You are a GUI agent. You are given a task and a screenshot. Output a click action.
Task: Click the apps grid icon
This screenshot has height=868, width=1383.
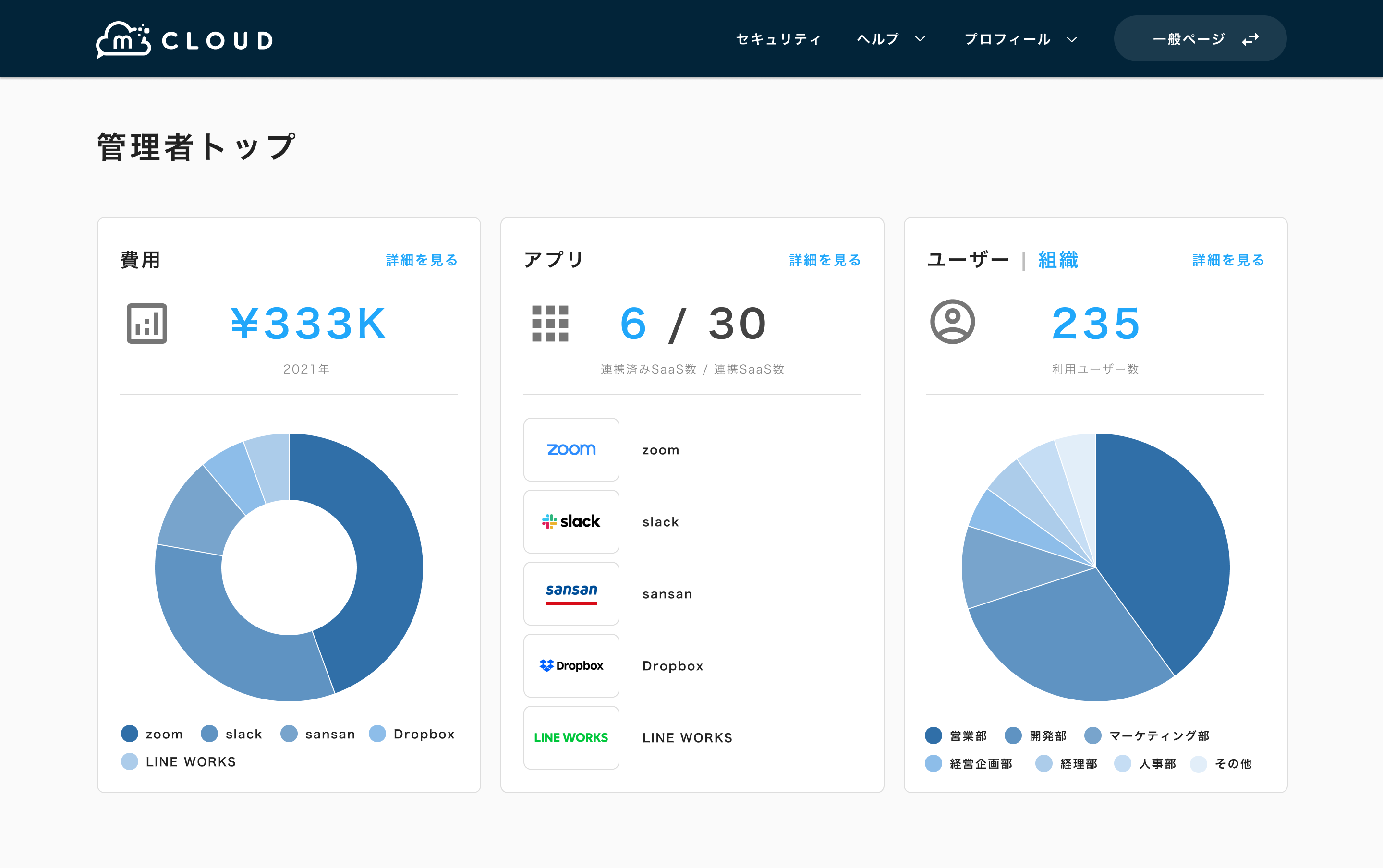pyautogui.click(x=550, y=323)
